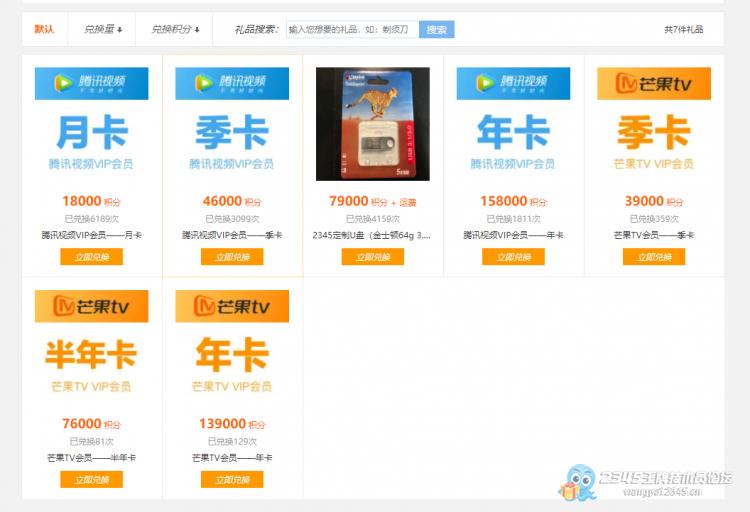Click the 76000 积分 price text

click(x=91, y=424)
